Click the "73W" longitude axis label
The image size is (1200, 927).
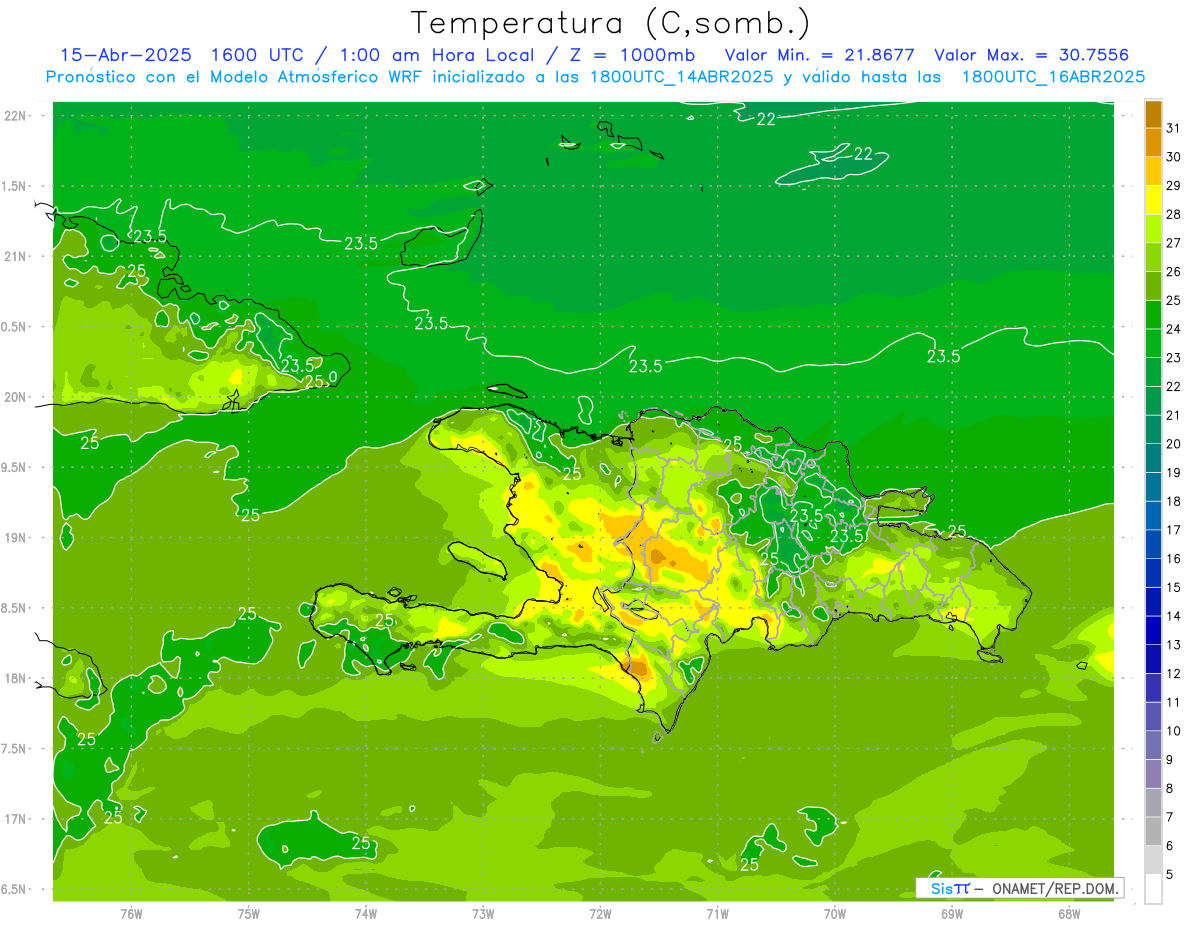click(483, 914)
